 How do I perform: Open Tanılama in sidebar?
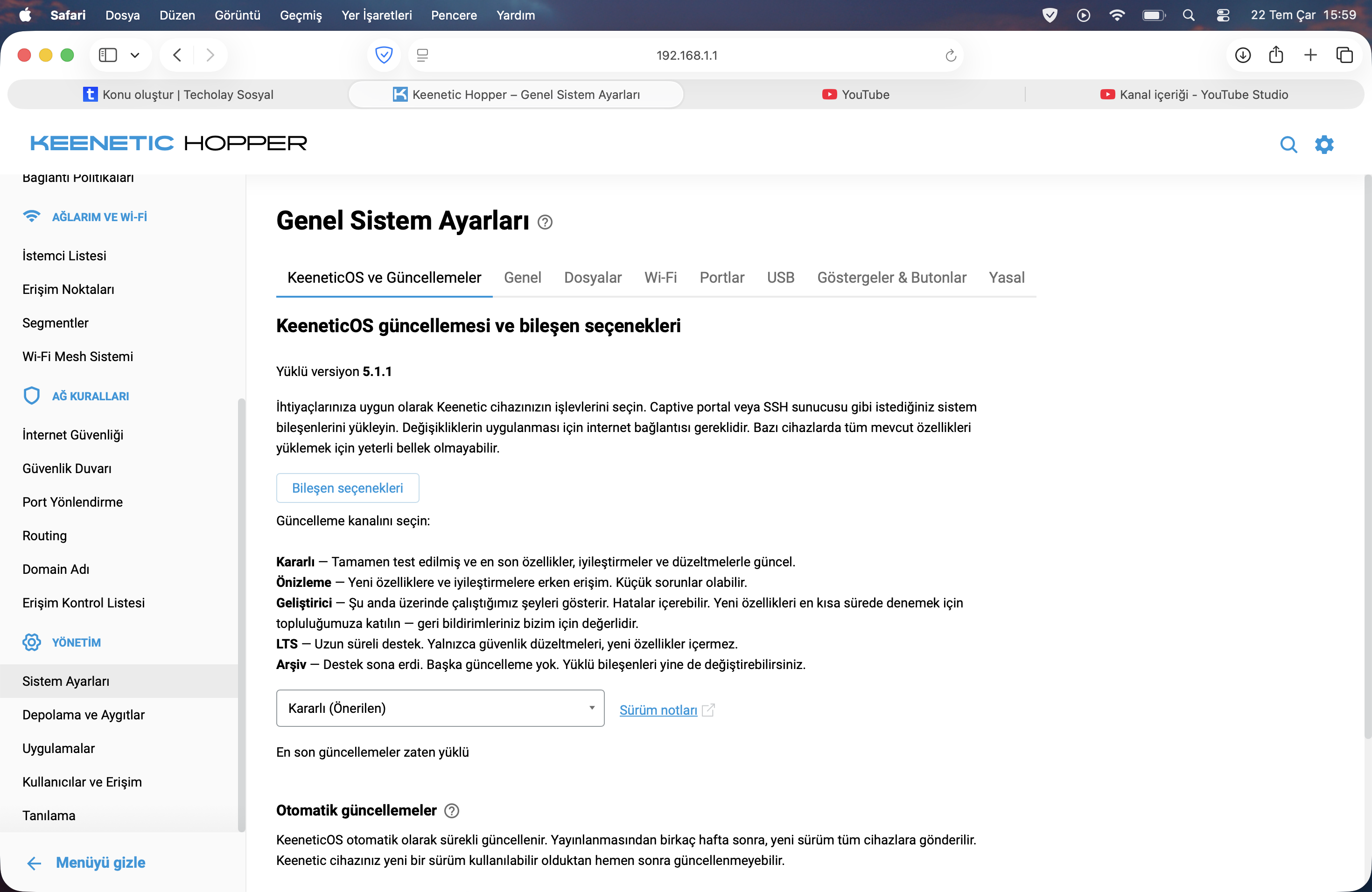(x=49, y=815)
